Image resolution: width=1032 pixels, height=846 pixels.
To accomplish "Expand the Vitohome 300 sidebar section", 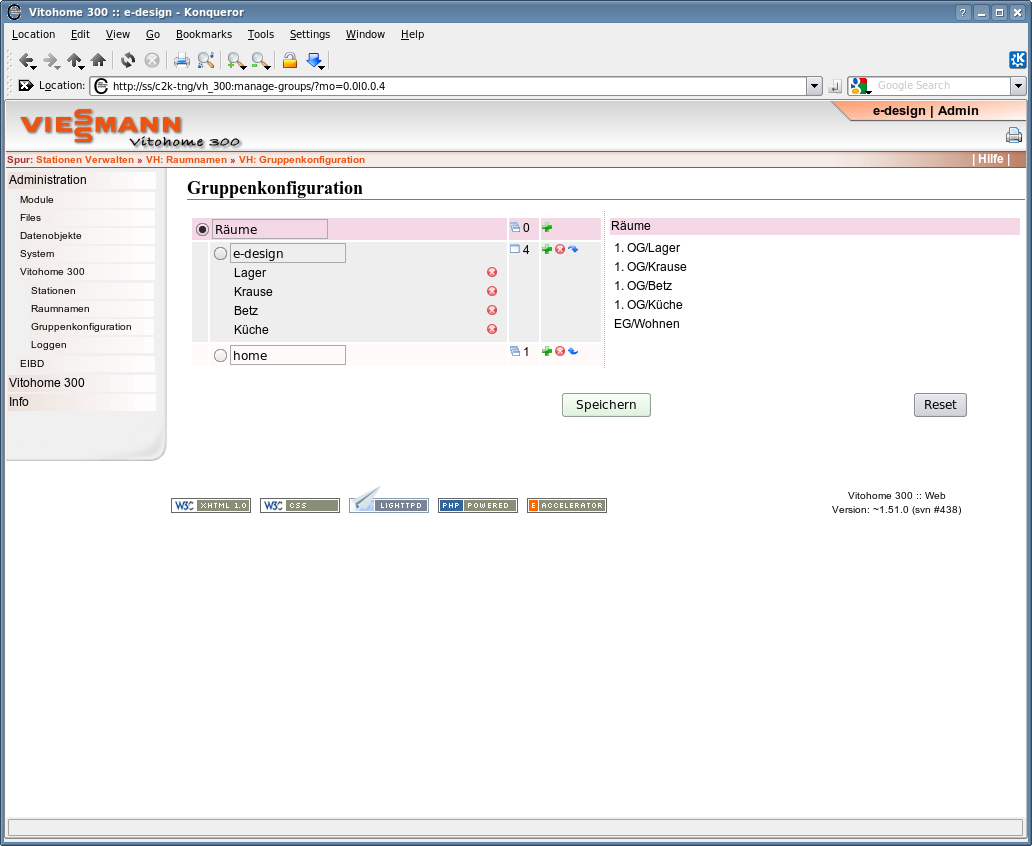I will point(47,383).
